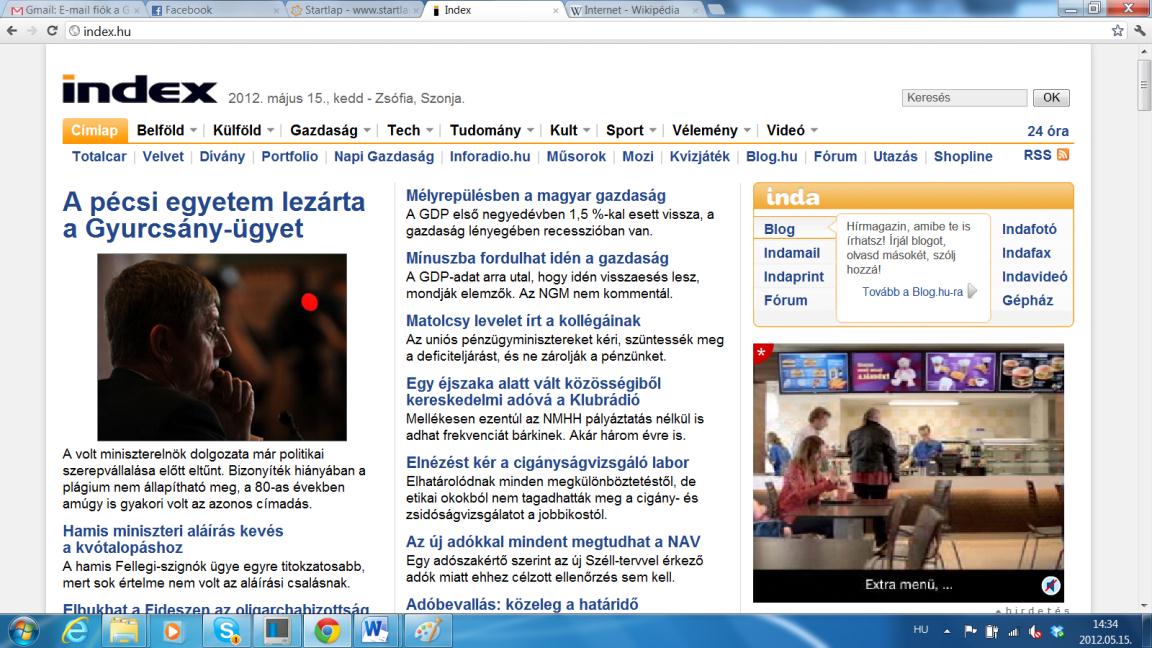Open Mélyrepülésben a magyar gazdaság article
Viewport: 1152px width, 648px height.
(x=536, y=195)
